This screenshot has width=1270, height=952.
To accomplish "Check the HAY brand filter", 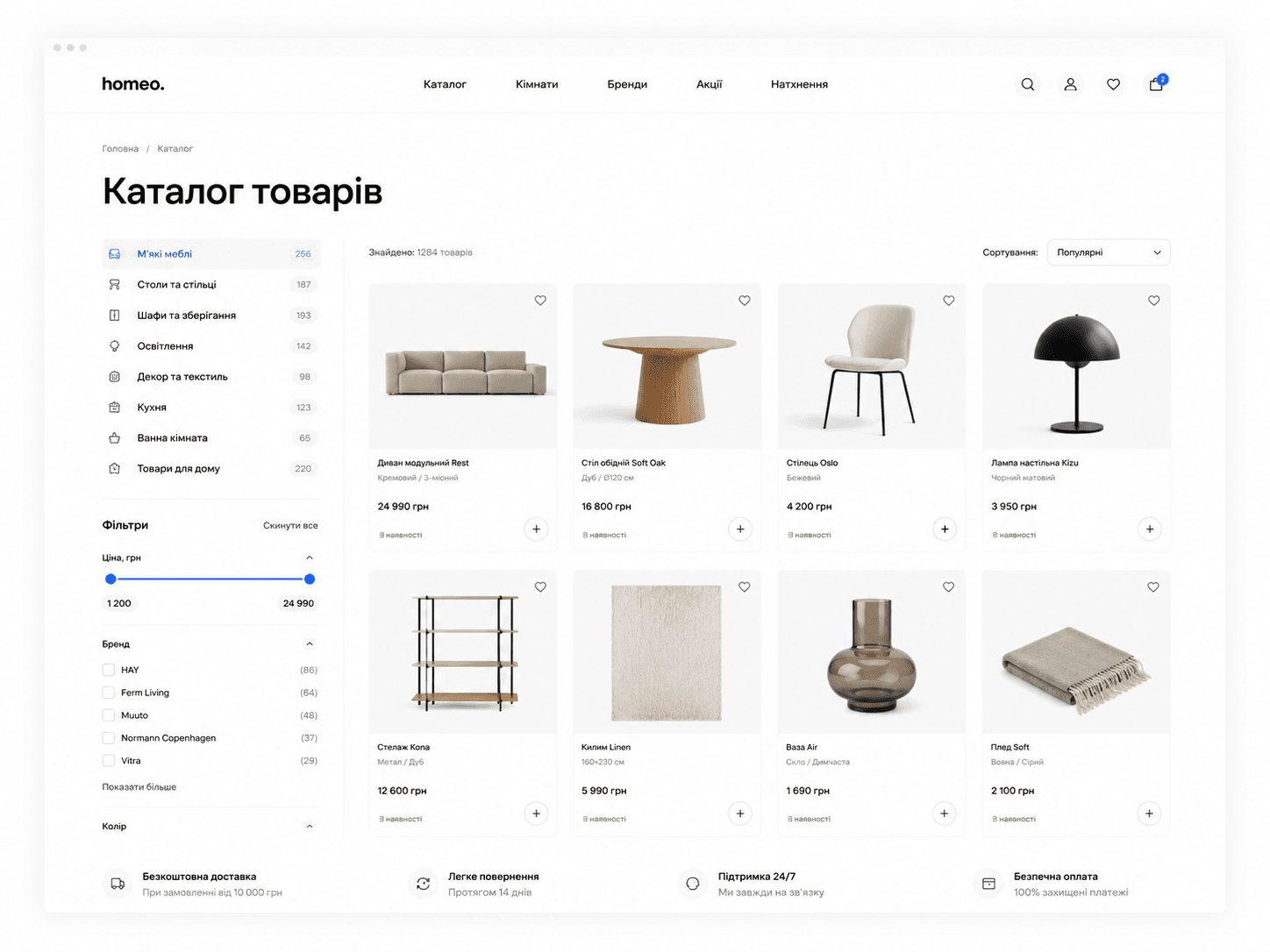I will 109,670.
